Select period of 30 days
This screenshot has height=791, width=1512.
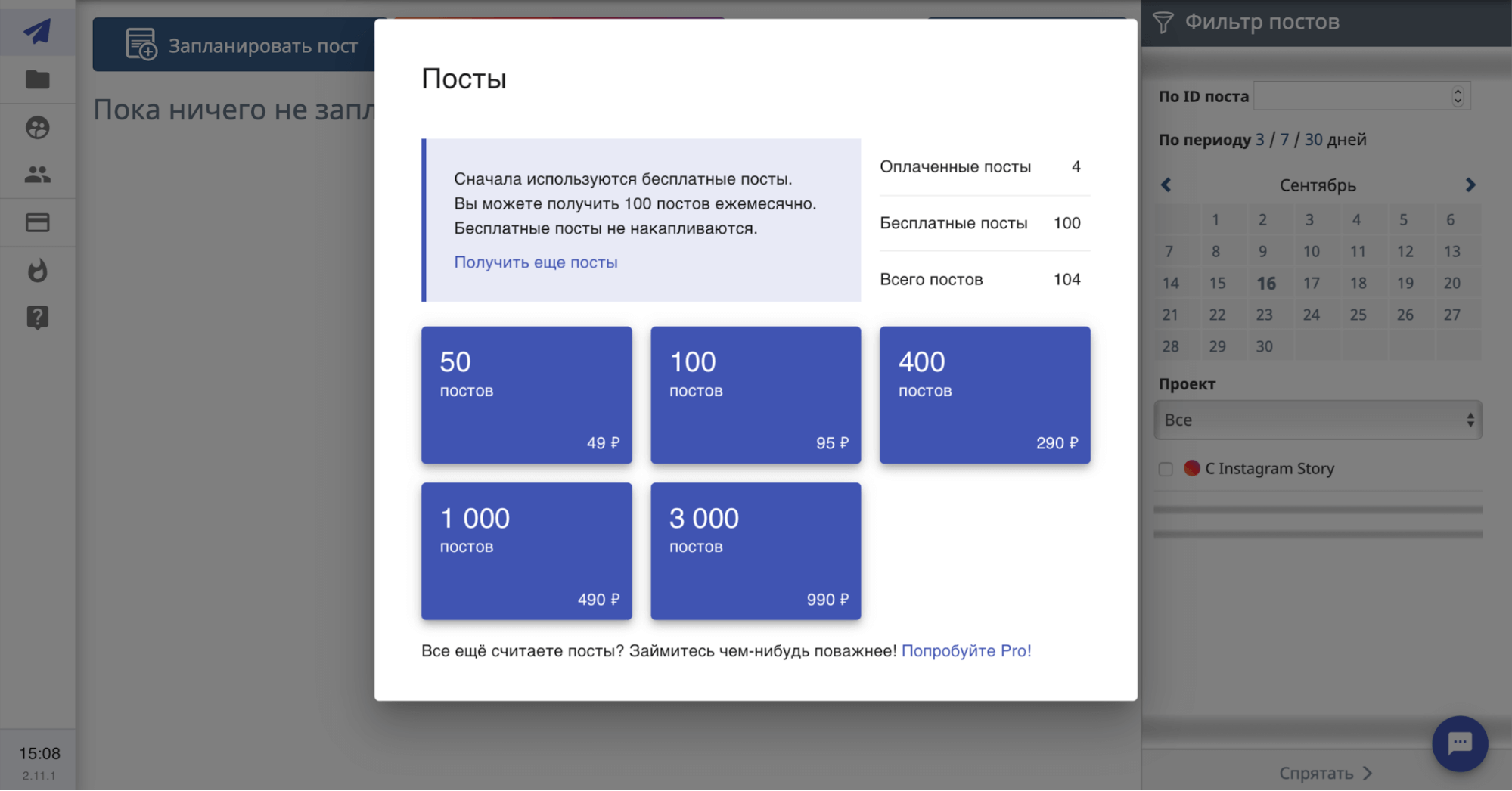[1312, 139]
